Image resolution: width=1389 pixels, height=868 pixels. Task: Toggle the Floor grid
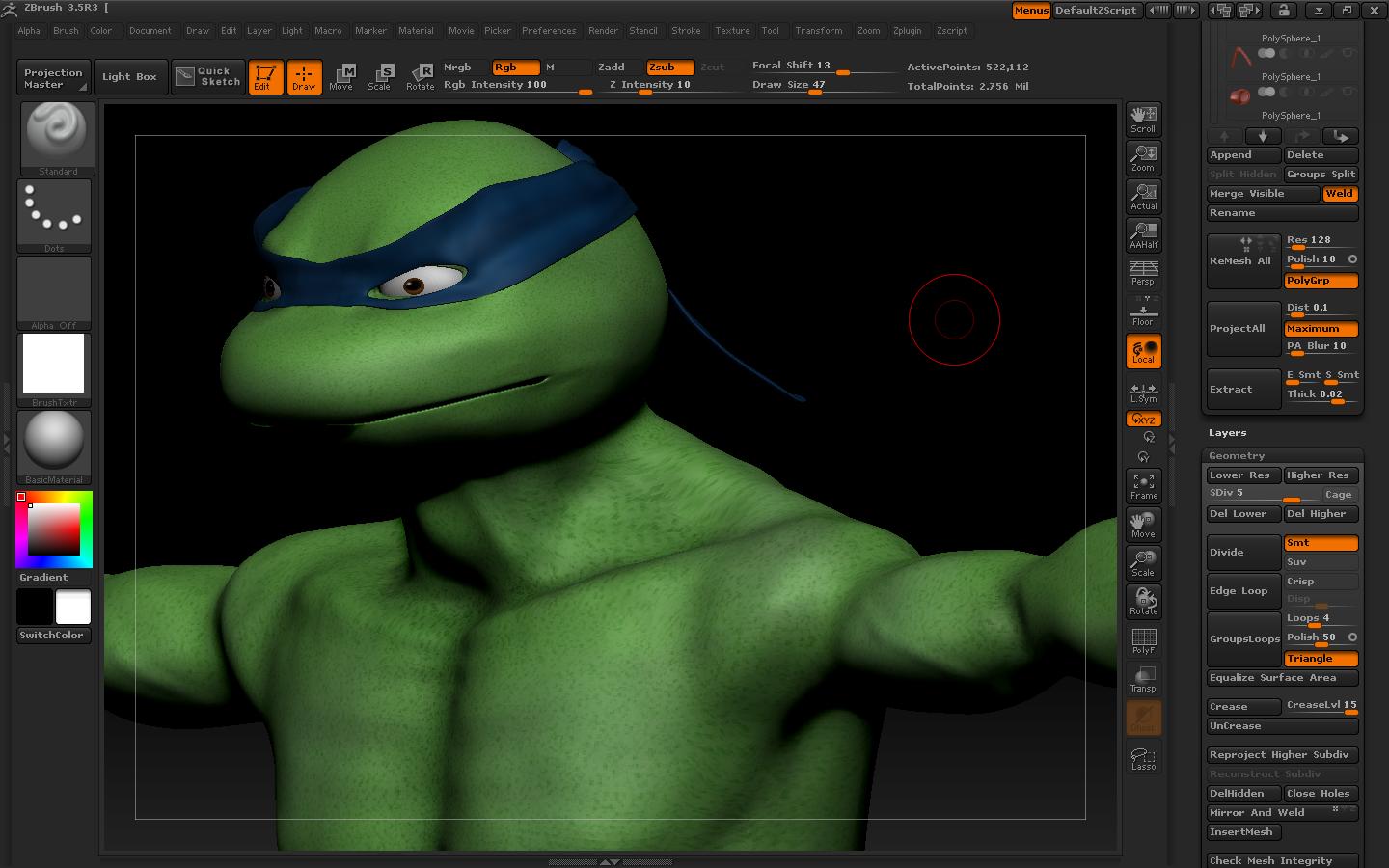tap(1143, 312)
